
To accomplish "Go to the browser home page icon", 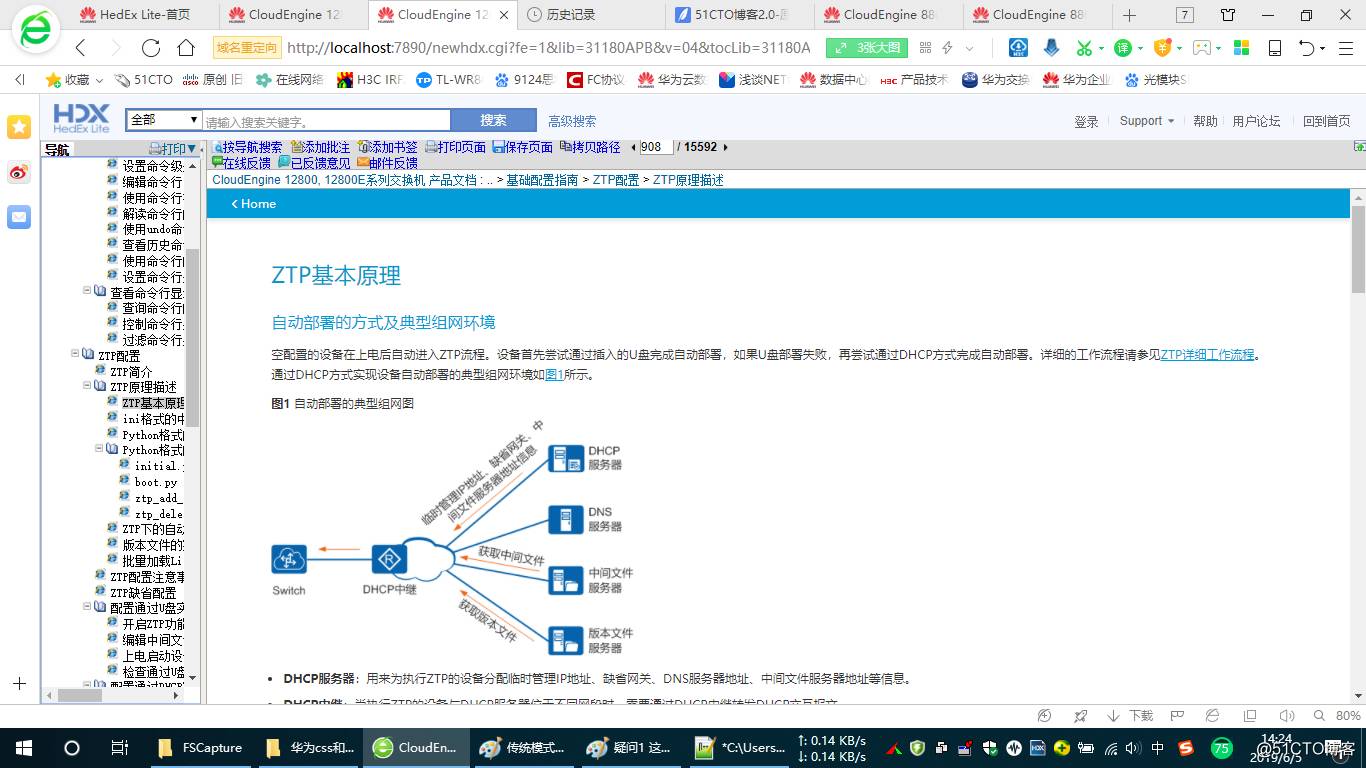I will pos(186,48).
